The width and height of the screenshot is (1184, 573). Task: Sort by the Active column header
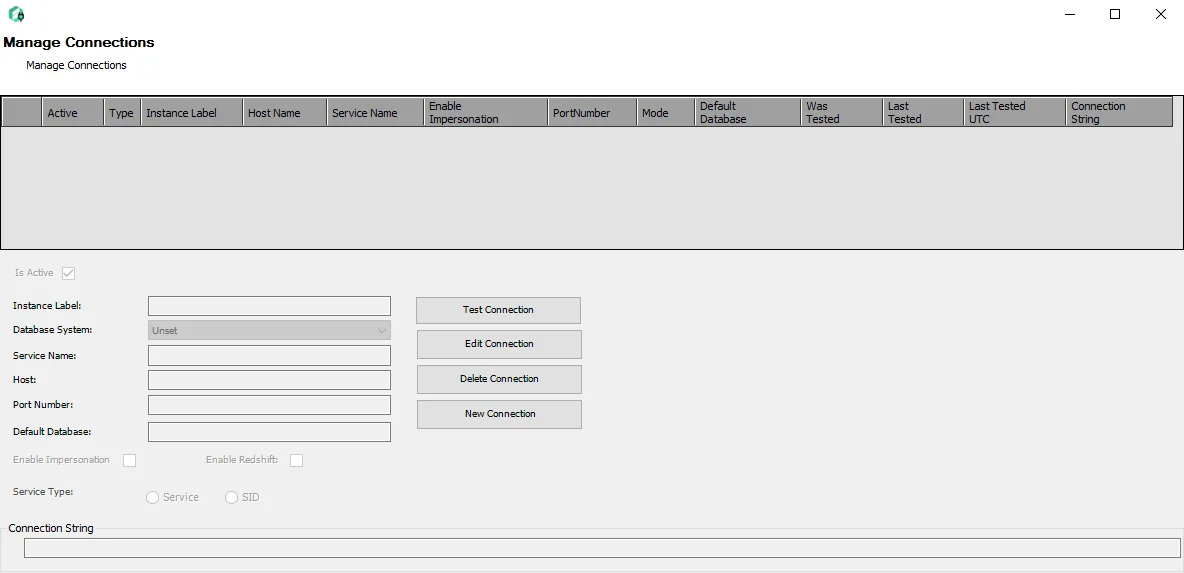(72, 112)
